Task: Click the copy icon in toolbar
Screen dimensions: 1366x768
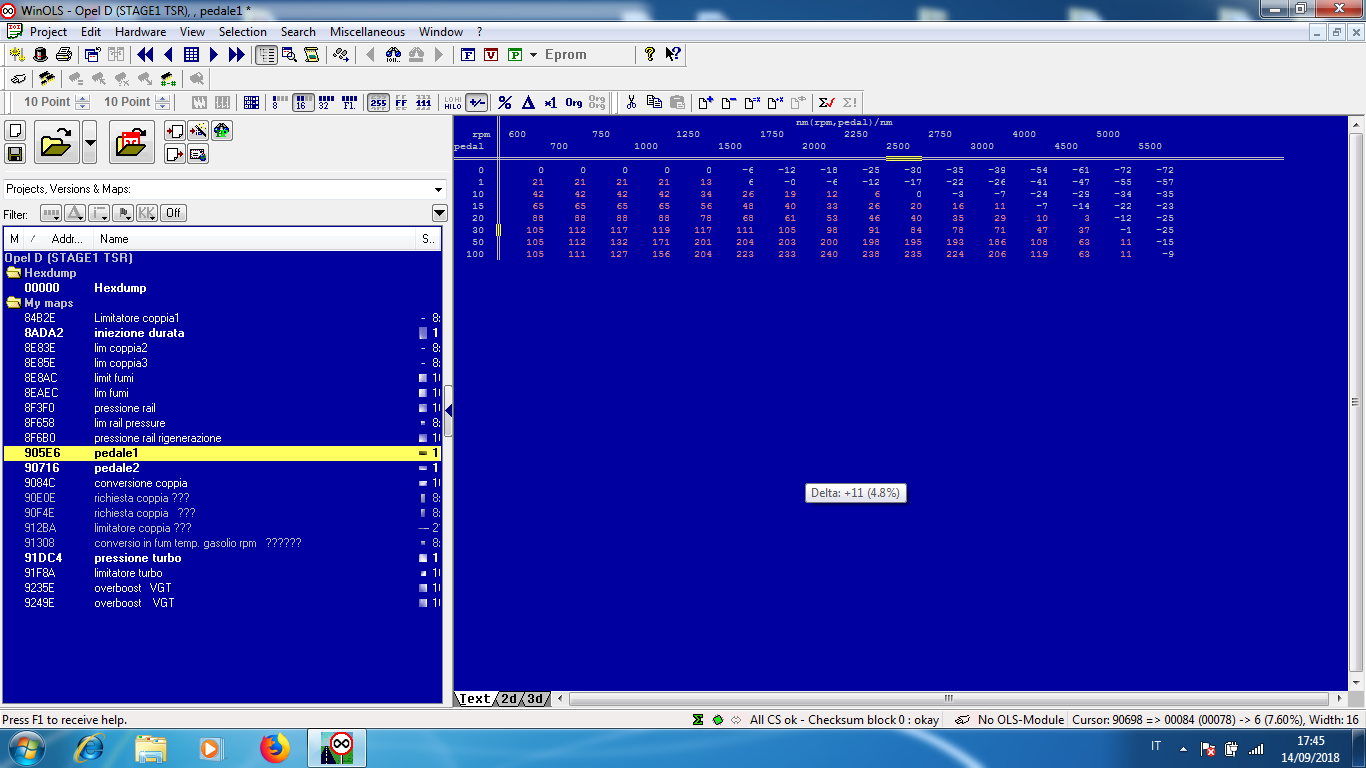Action: click(654, 102)
